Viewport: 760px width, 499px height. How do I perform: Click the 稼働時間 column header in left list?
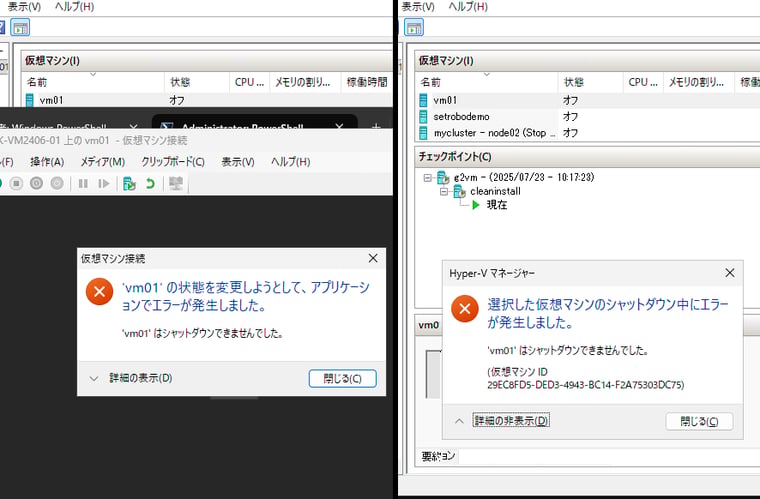pyautogui.click(x=367, y=82)
